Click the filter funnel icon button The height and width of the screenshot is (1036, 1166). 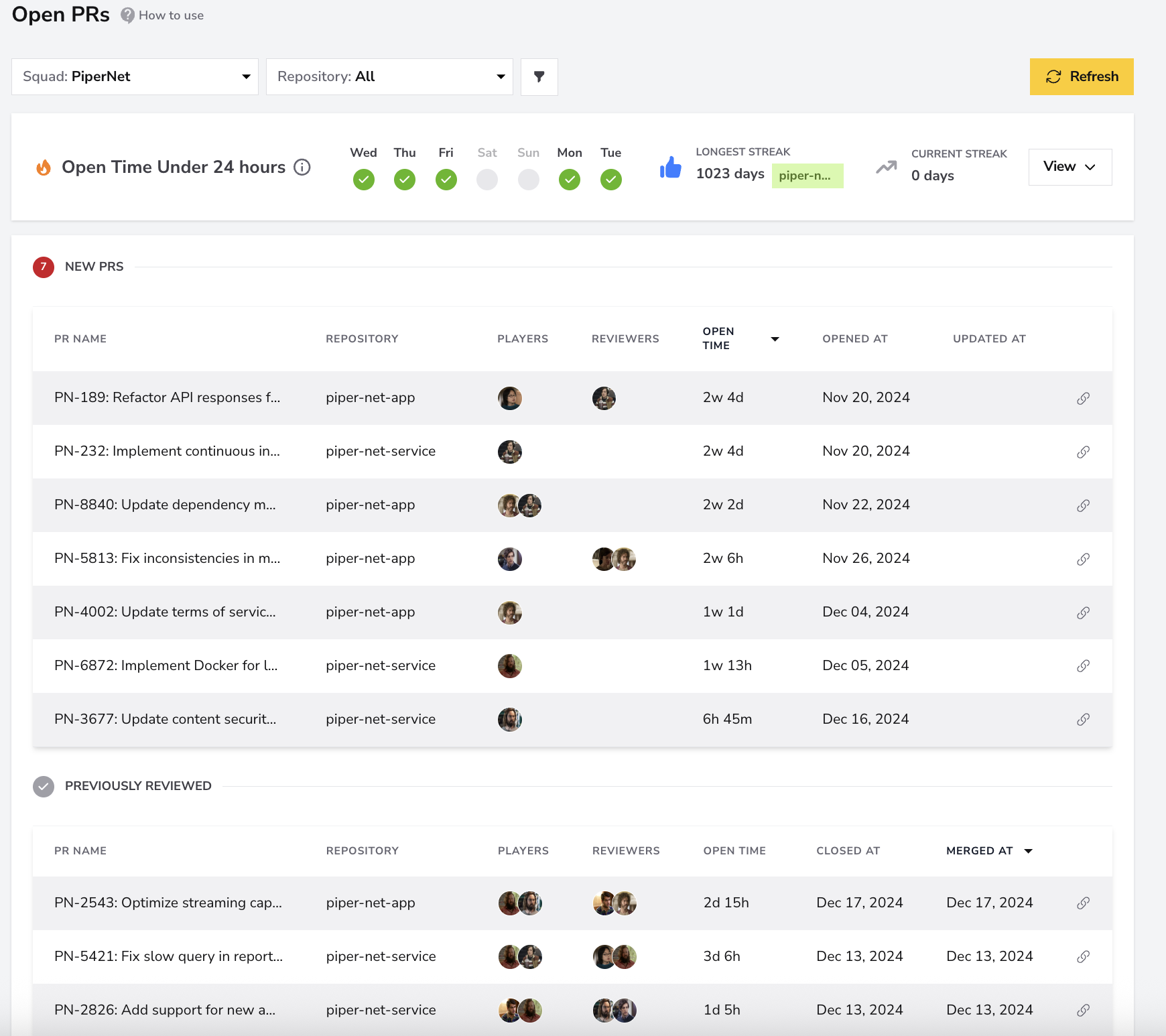coord(539,76)
